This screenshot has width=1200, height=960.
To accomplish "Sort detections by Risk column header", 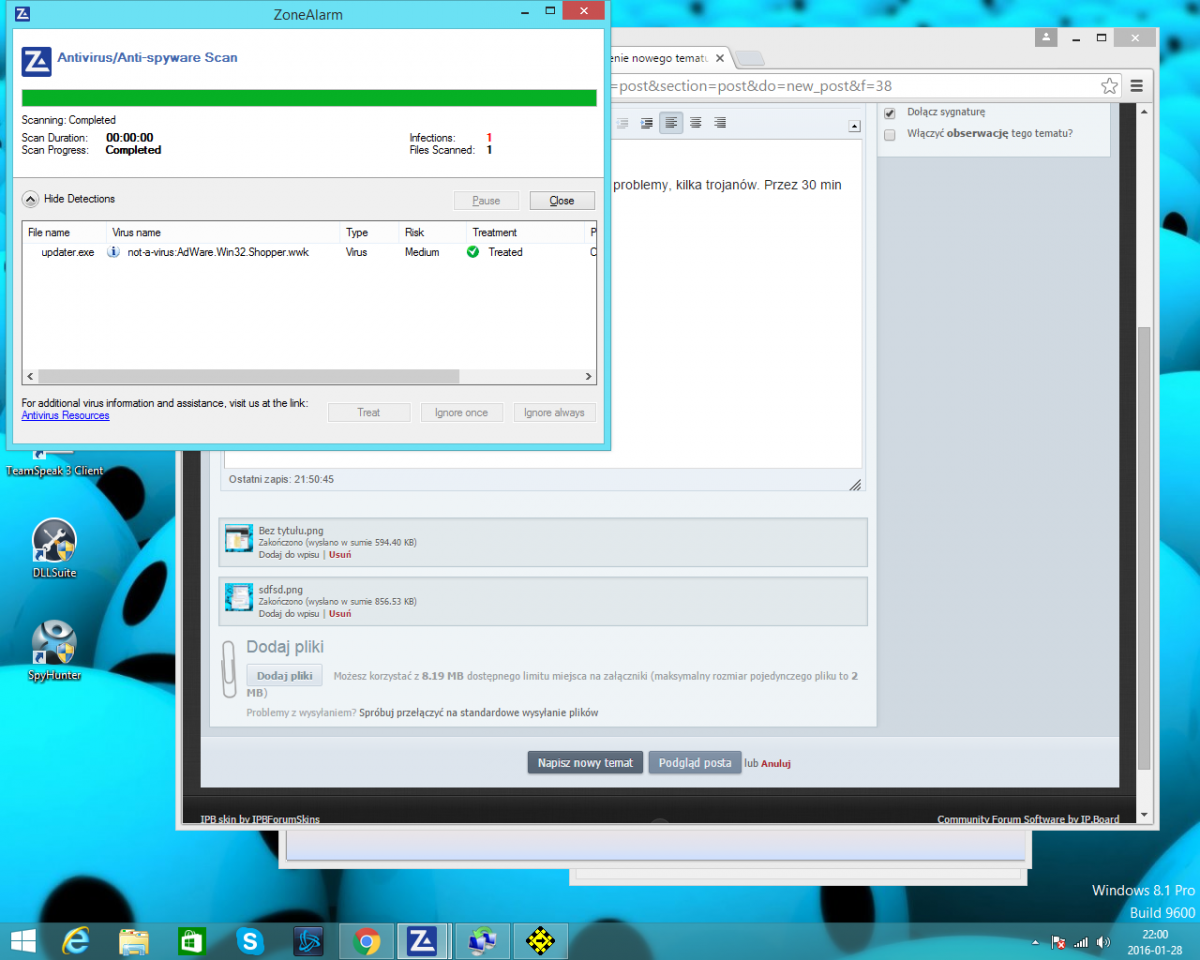I will 433,232.
